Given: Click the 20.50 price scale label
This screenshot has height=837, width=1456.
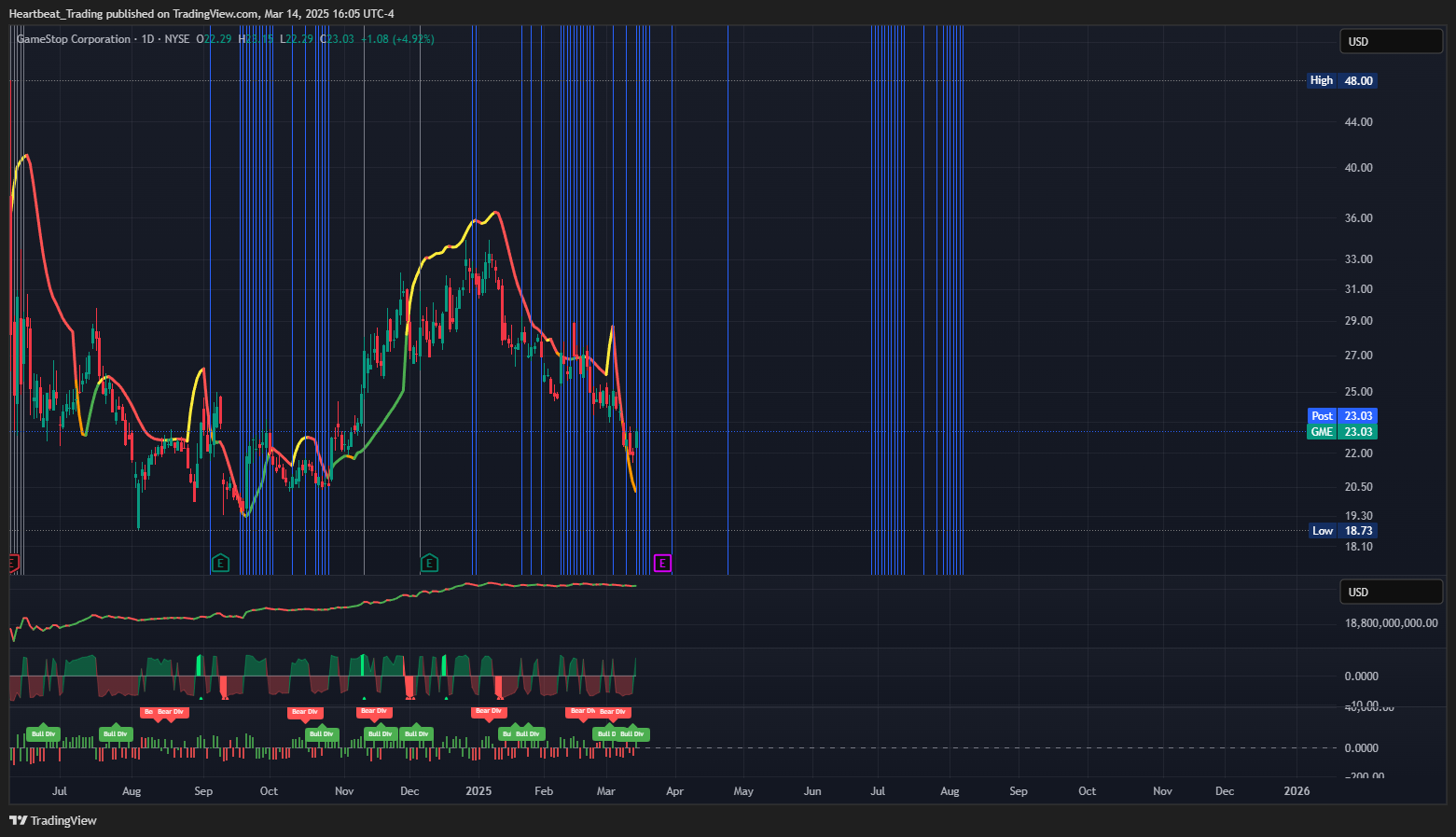Looking at the screenshot, I should (1358, 486).
